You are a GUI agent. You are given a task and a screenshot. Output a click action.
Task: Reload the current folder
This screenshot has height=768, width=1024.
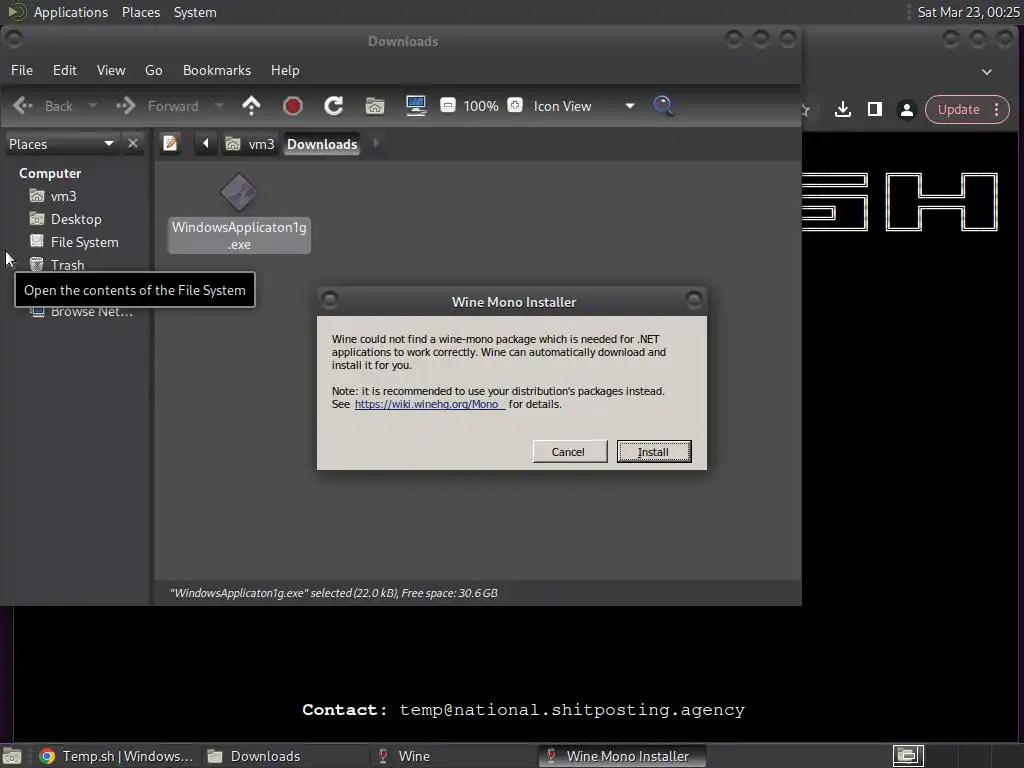[334, 106]
